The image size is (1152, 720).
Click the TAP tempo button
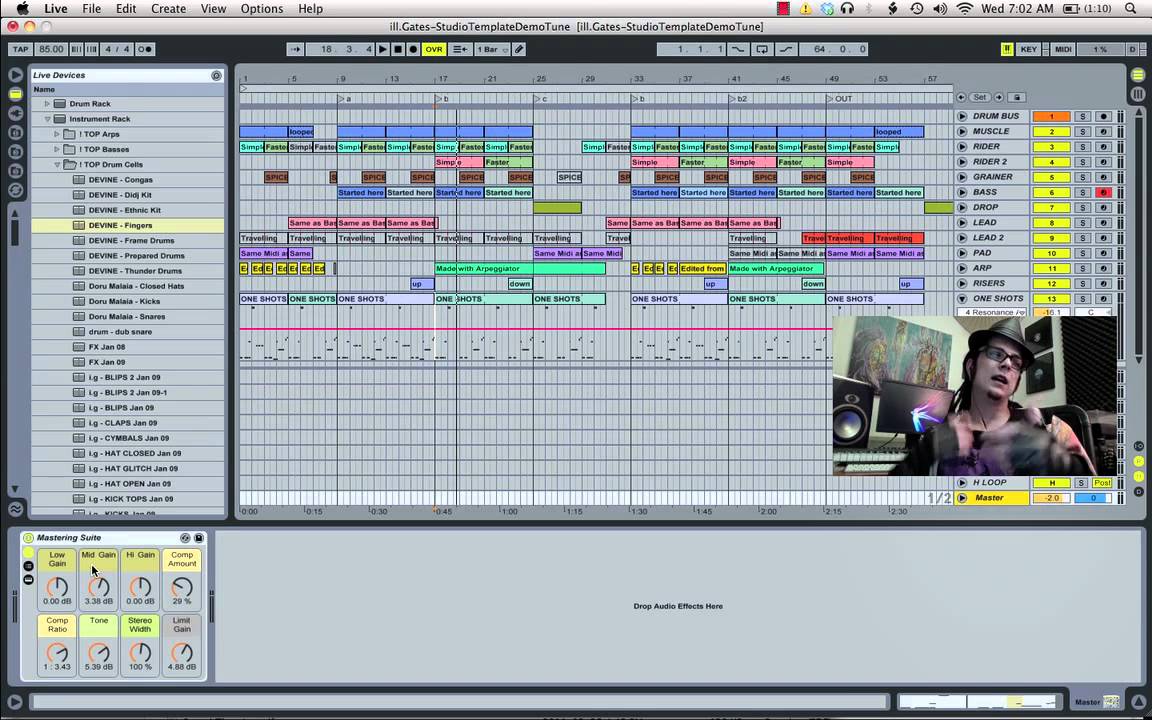(21, 49)
